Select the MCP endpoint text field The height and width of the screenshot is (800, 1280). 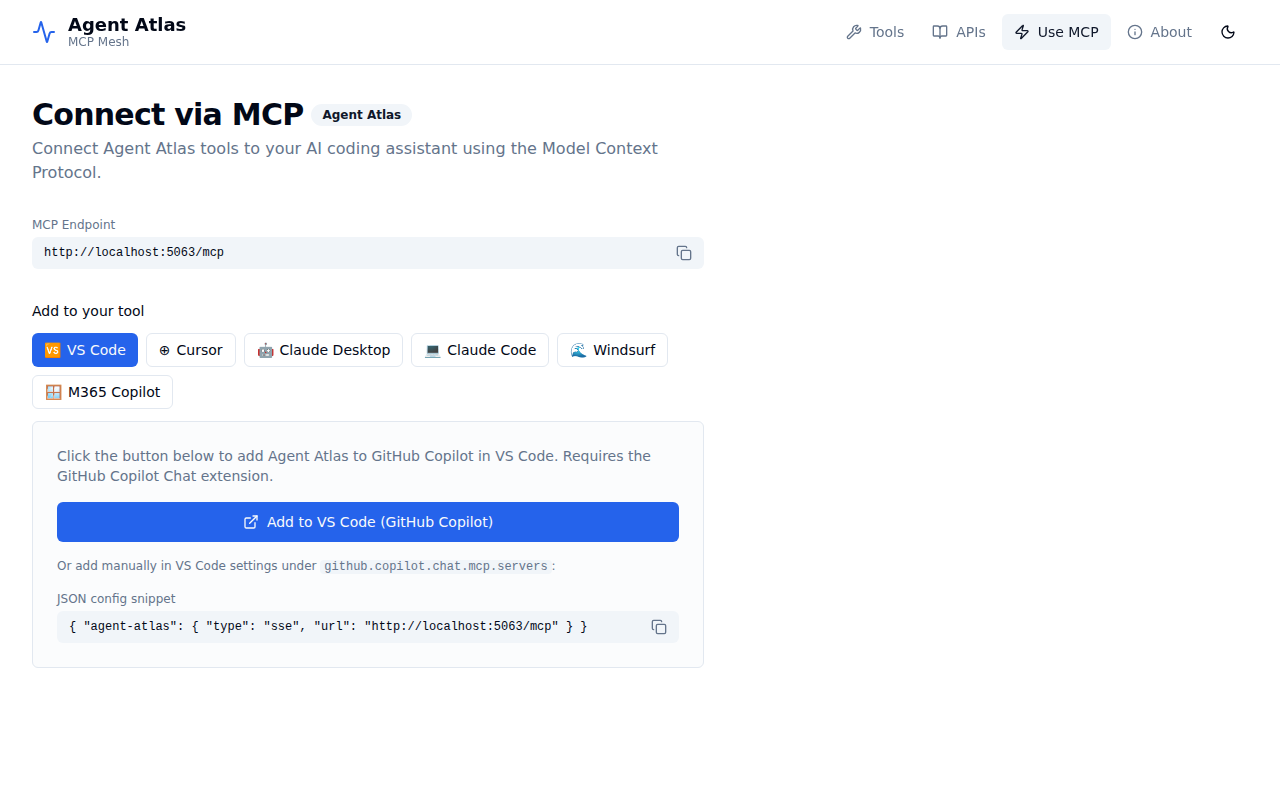300,252
